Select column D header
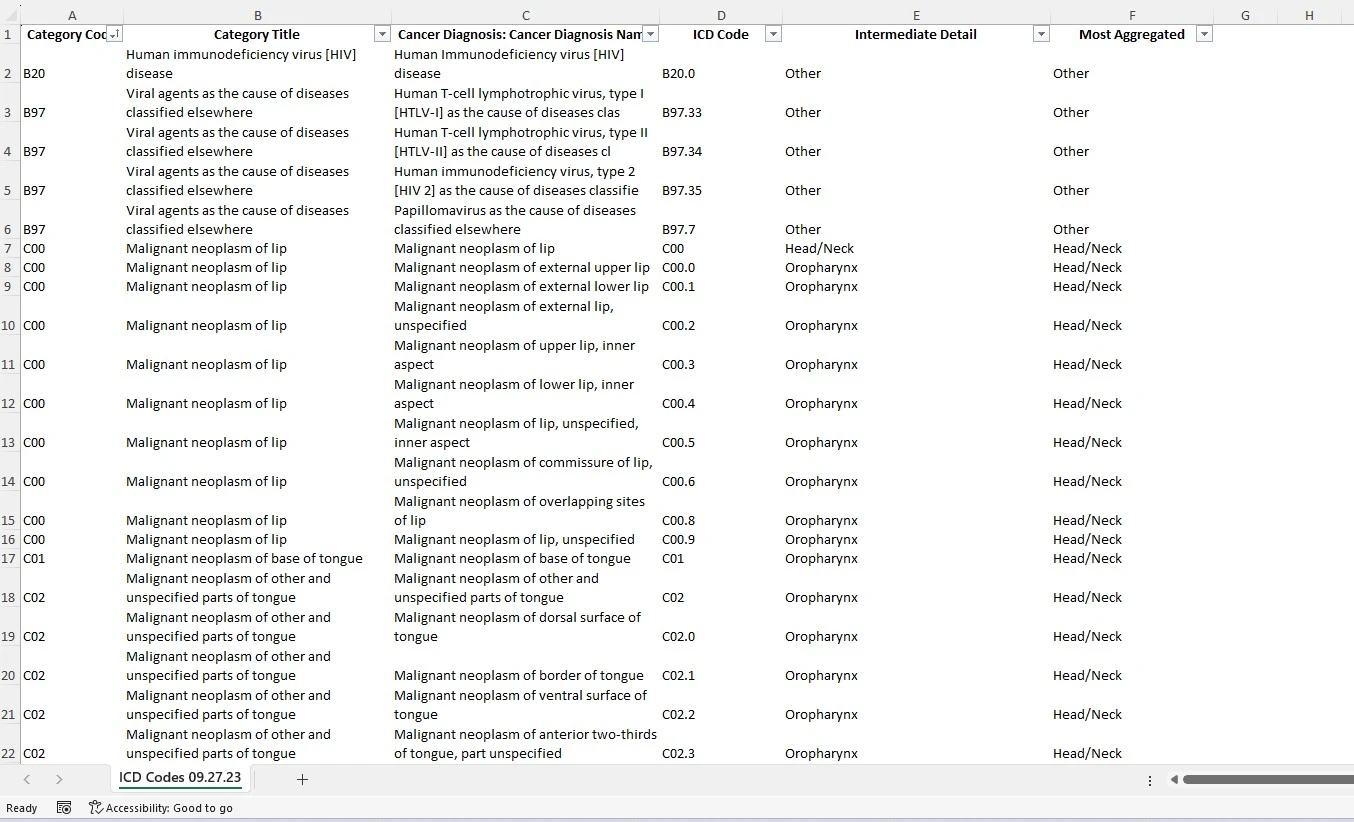Image resolution: width=1354 pixels, height=822 pixels. click(721, 15)
